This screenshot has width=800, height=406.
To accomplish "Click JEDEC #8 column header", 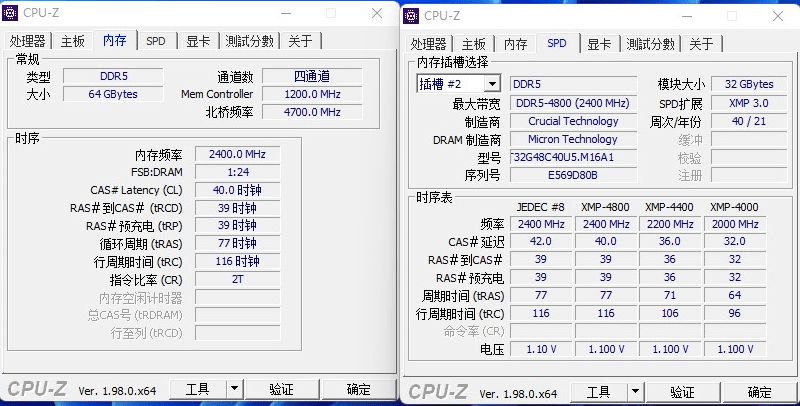I will [x=541, y=207].
